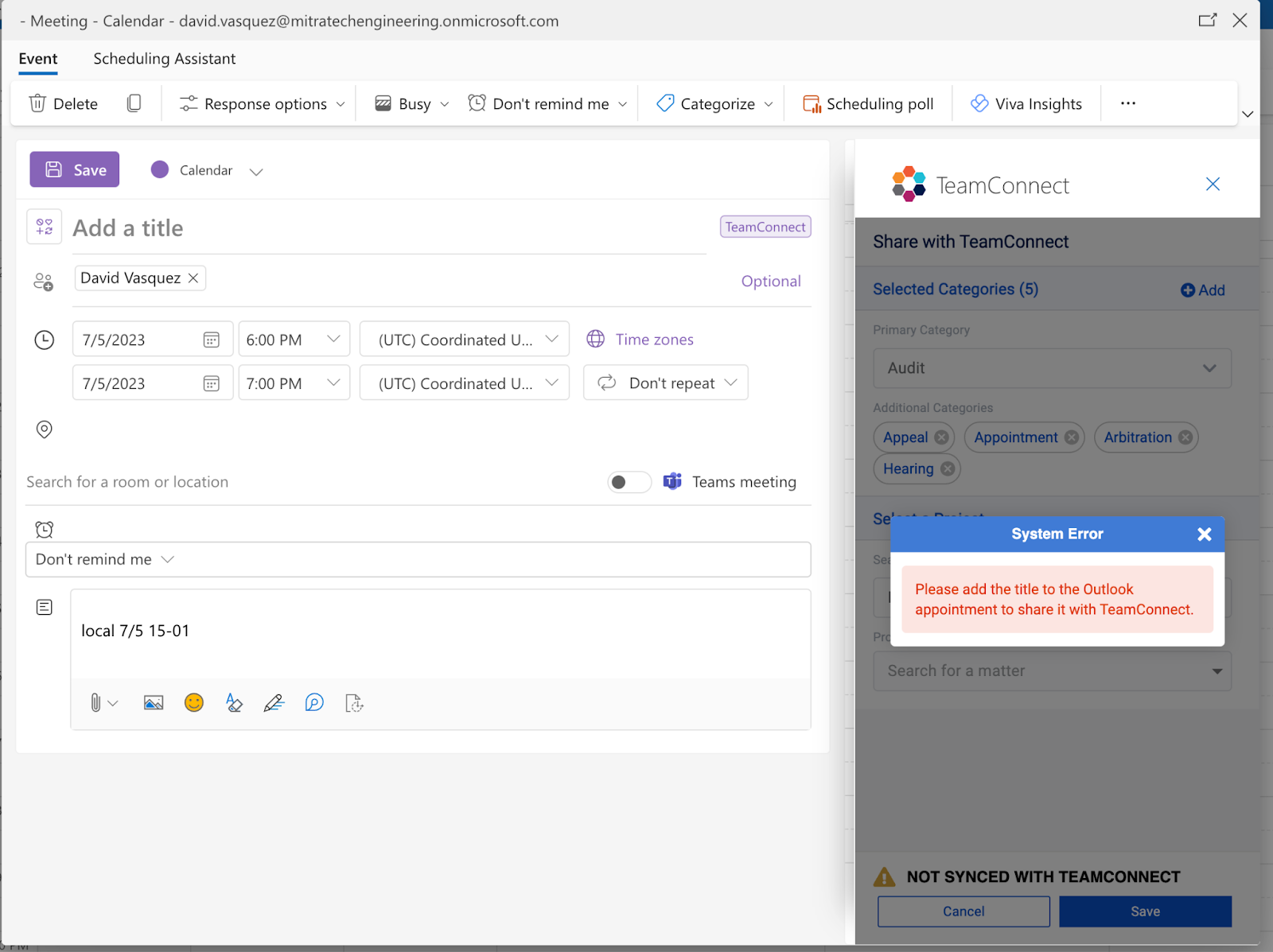The width and height of the screenshot is (1273, 952).
Task: Click the Add a title field
Action: [x=388, y=228]
